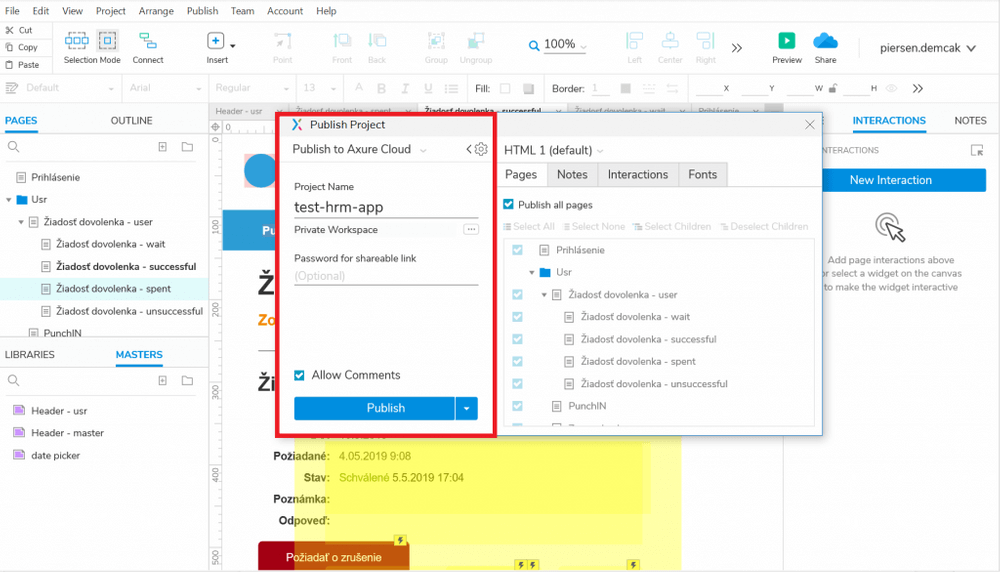1000x572 pixels.
Task: Add folder icon in Masters panel
Action: click(188, 381)
